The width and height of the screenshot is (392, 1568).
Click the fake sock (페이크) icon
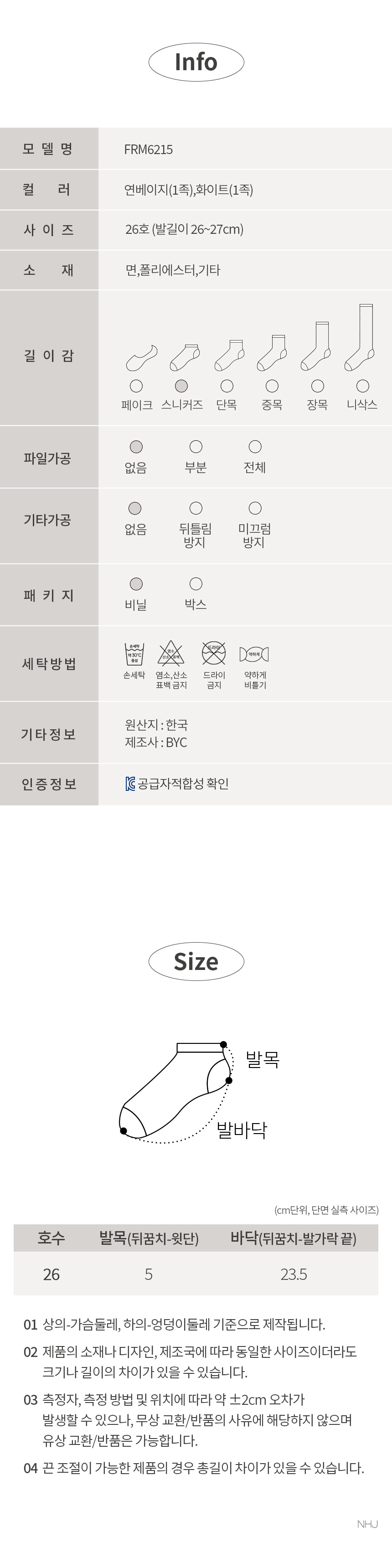[x=142, y=358]
